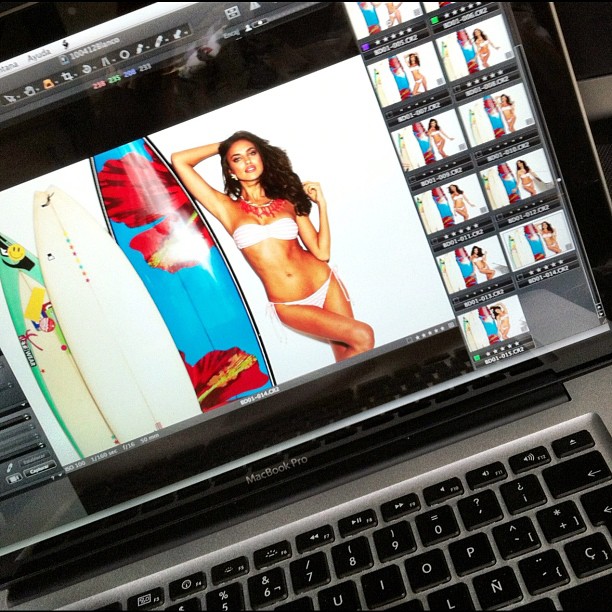Screen dimensions: 612x612
Task: Select the pointer cursor tool
Action: (x=9, y=98)
